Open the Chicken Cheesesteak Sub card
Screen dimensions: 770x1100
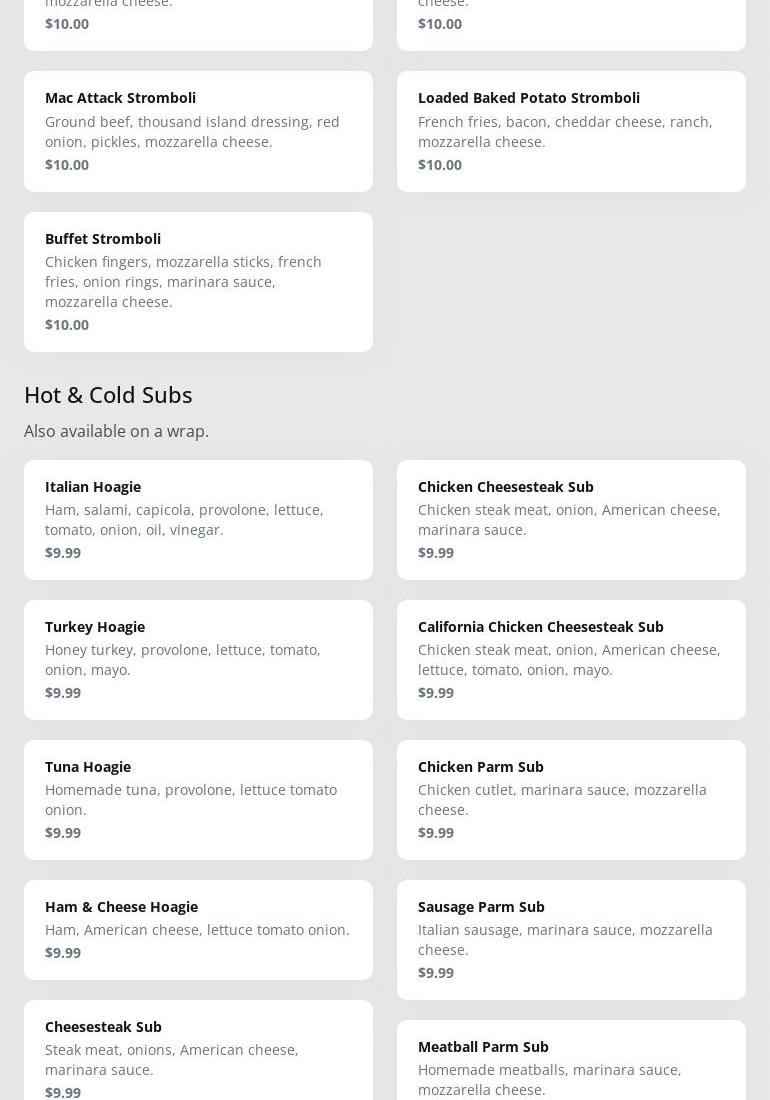tap(571, 519)
